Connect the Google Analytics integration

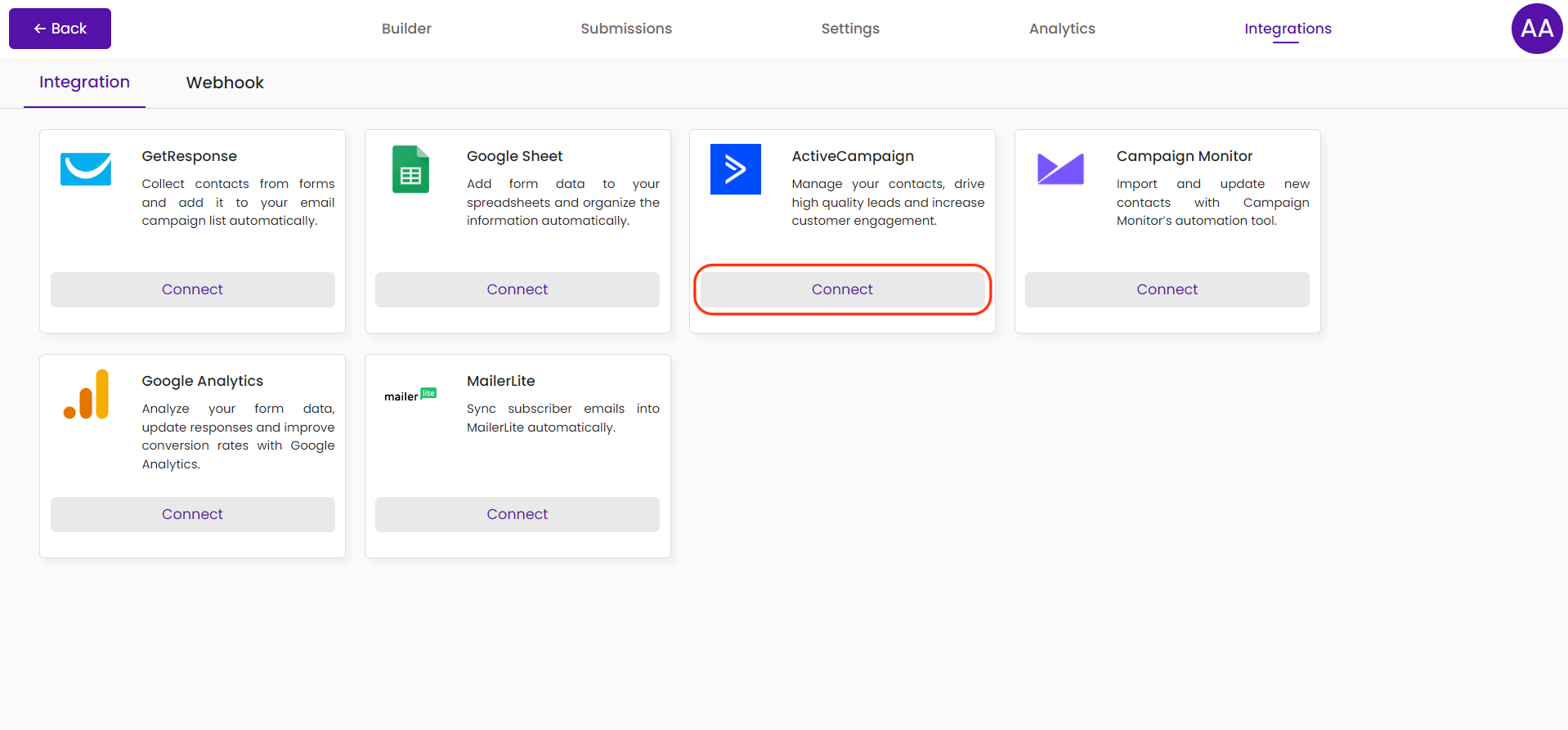pyautogui.click(x=193, y=514)
